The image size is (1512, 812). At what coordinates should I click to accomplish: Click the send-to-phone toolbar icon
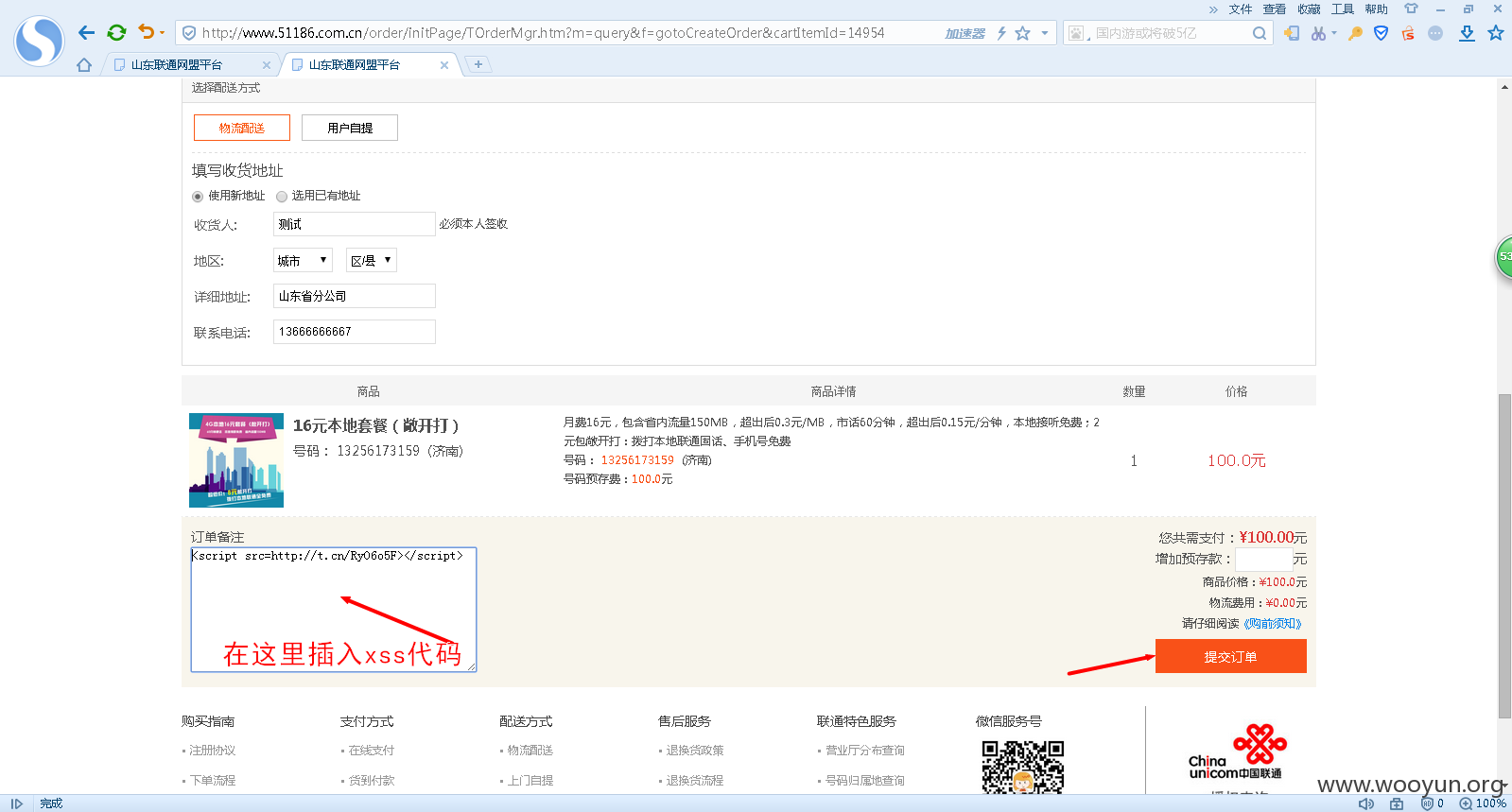pos(1292,33)
